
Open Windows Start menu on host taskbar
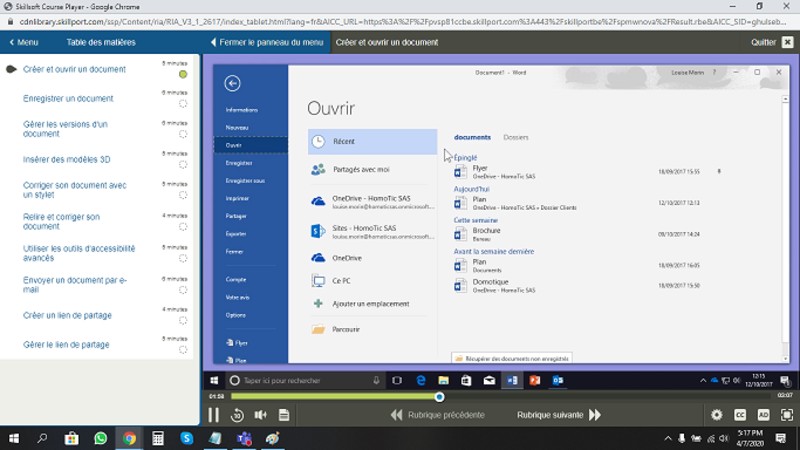[x=14, y=438]
